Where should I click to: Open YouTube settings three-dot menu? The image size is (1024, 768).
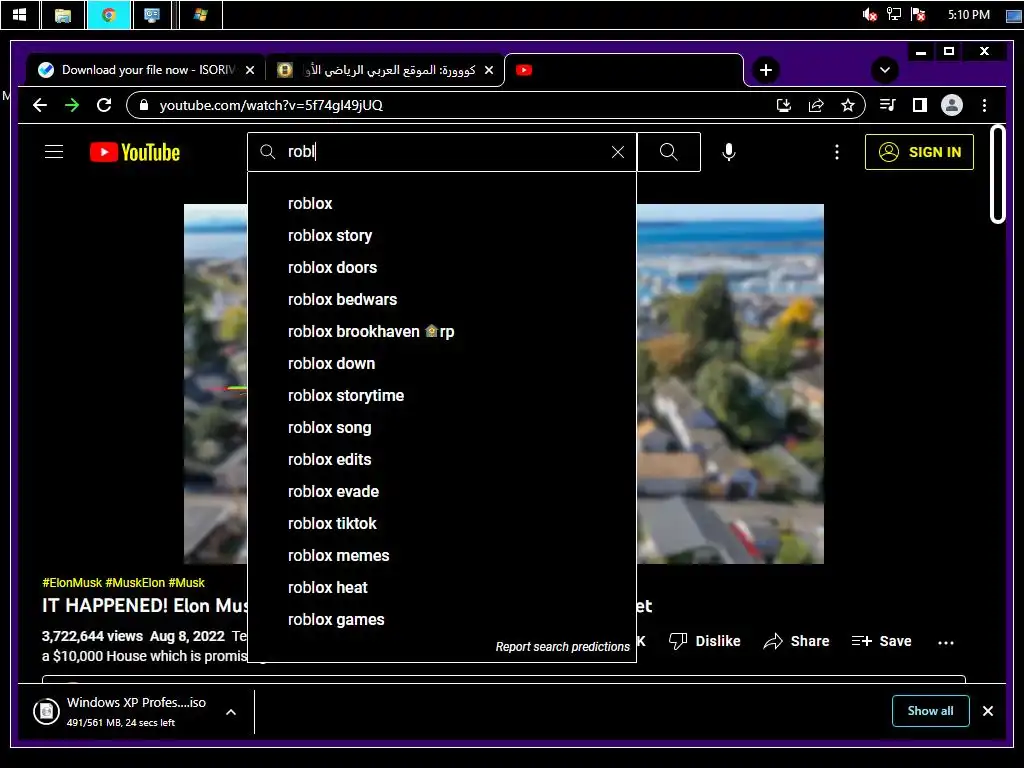837,152
